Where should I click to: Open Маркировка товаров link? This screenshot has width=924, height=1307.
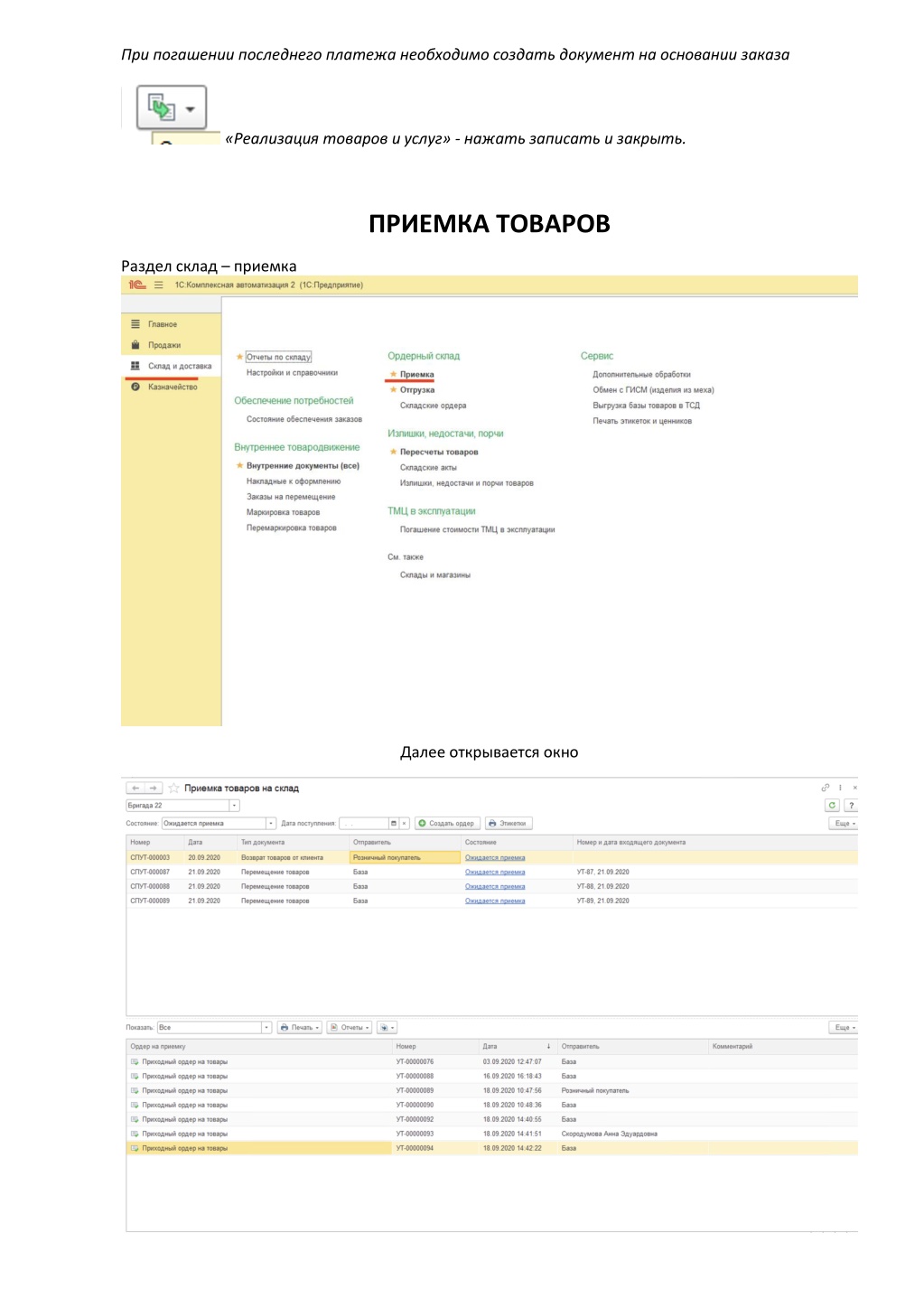click(x=283, y=512)
